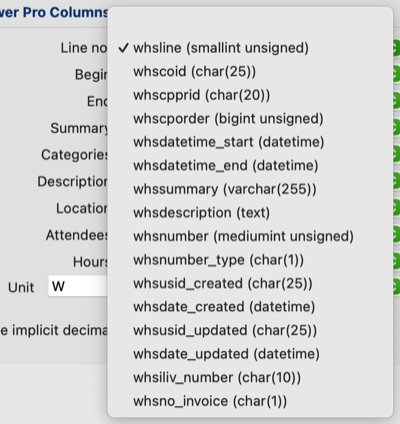Select whsnumber (mediumint unsigned) option
Image resolution: width=400 pixels, height=424 pixels.
(250, 236)
